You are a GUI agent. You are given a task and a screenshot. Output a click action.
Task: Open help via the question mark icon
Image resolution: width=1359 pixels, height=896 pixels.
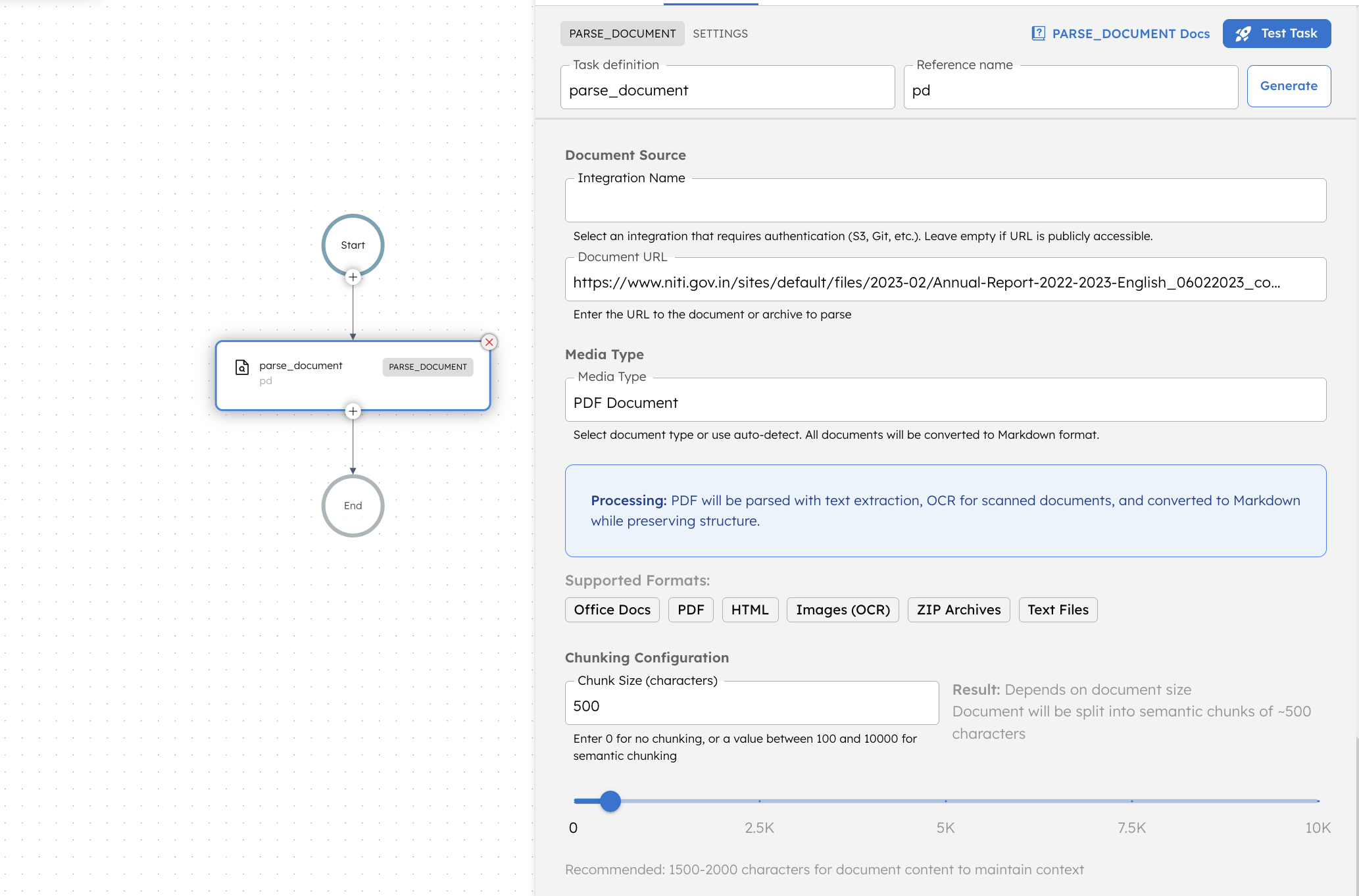point(1038,32)
